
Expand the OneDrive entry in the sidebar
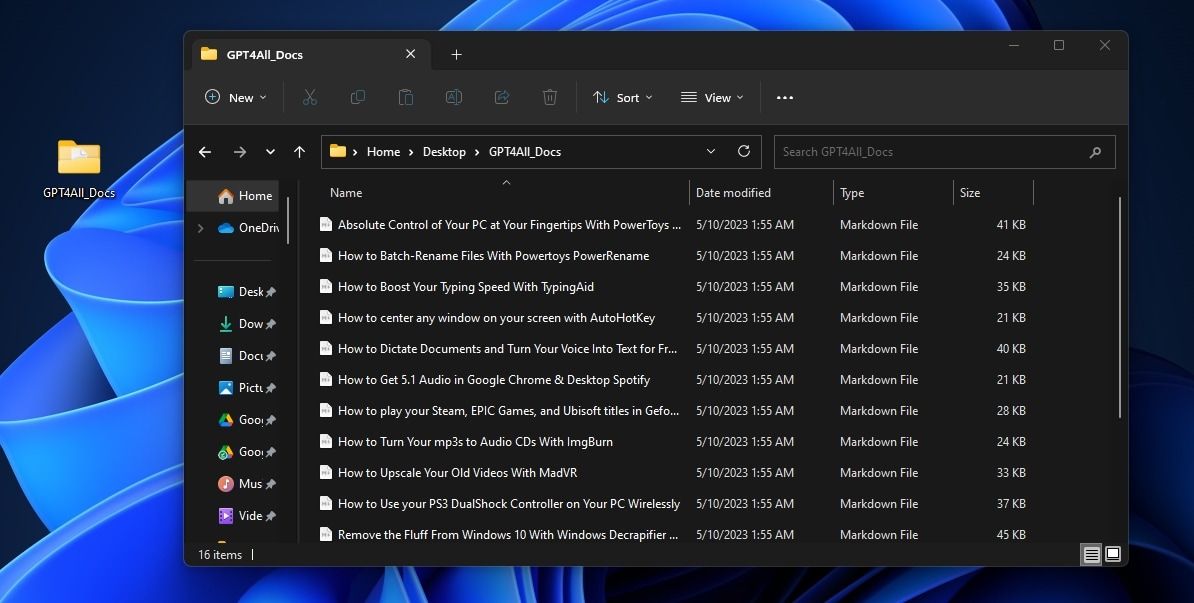point(199,227)
